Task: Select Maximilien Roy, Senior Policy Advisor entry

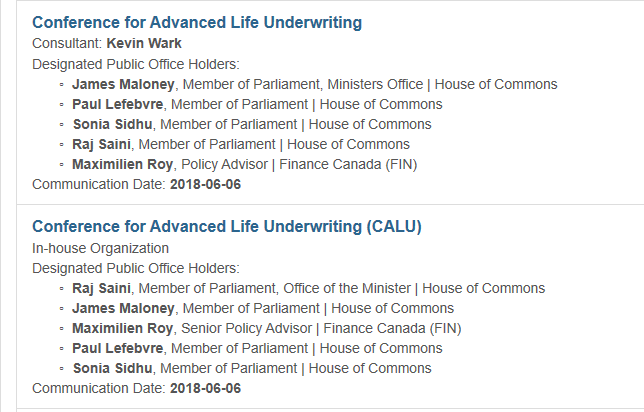Action: [267, 329]
